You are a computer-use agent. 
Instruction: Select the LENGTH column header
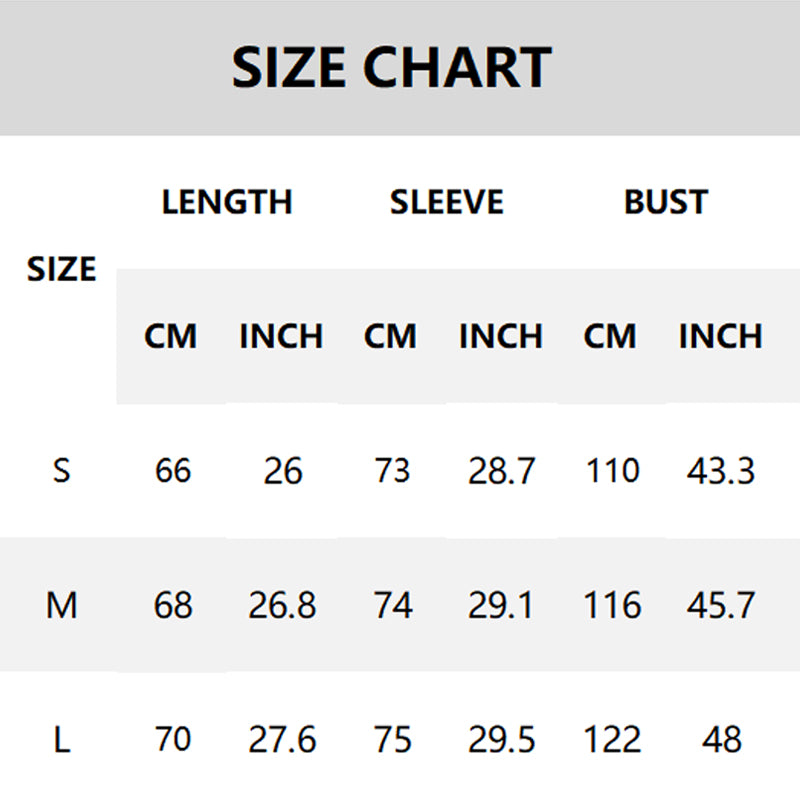[x=227, y=202]
